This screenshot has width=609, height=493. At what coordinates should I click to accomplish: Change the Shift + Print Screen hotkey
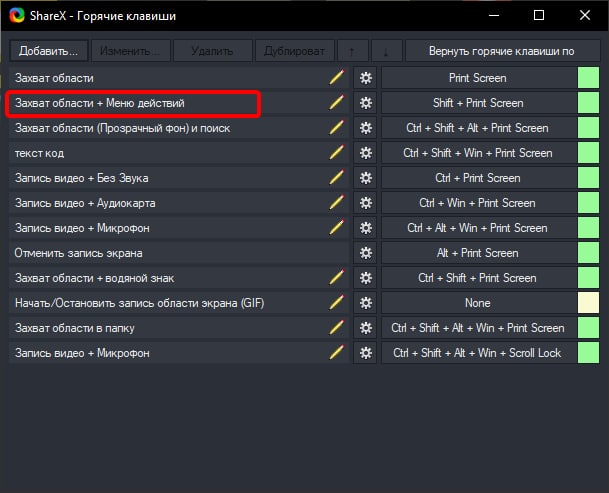(x=478, y=103)
